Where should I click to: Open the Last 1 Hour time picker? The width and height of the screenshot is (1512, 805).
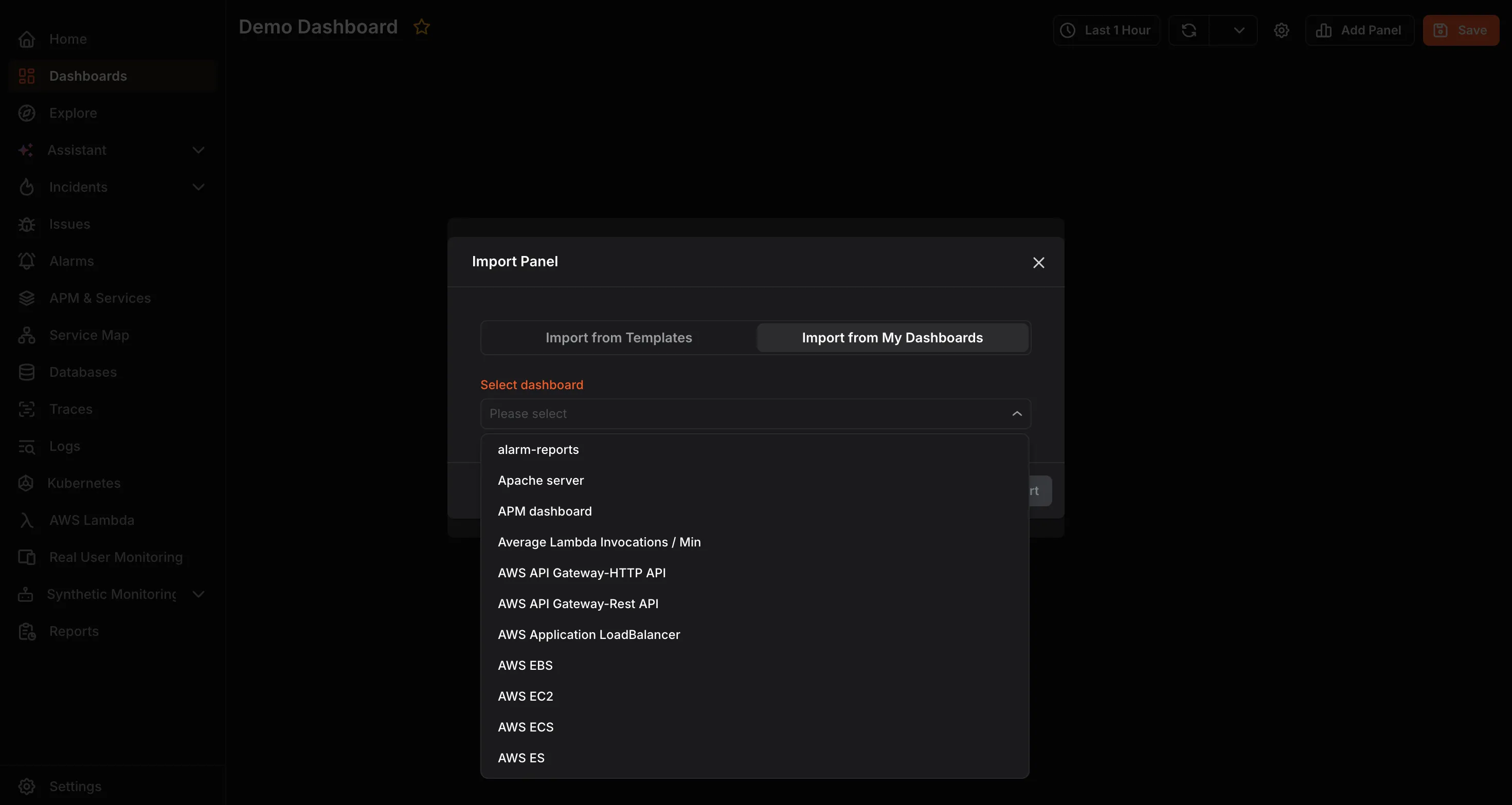click(1106, 30)
